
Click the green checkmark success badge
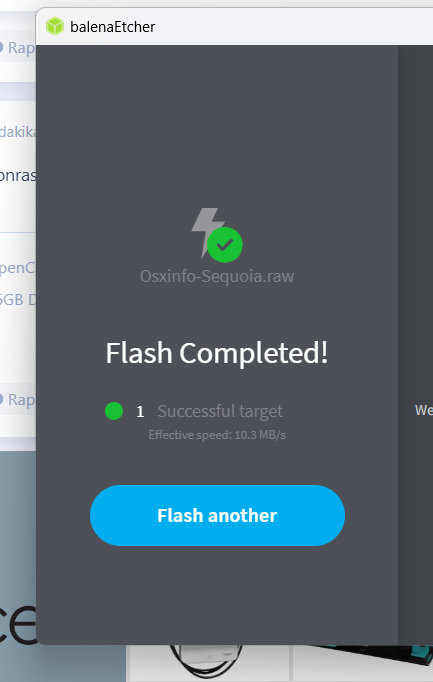tap(225, 245)
